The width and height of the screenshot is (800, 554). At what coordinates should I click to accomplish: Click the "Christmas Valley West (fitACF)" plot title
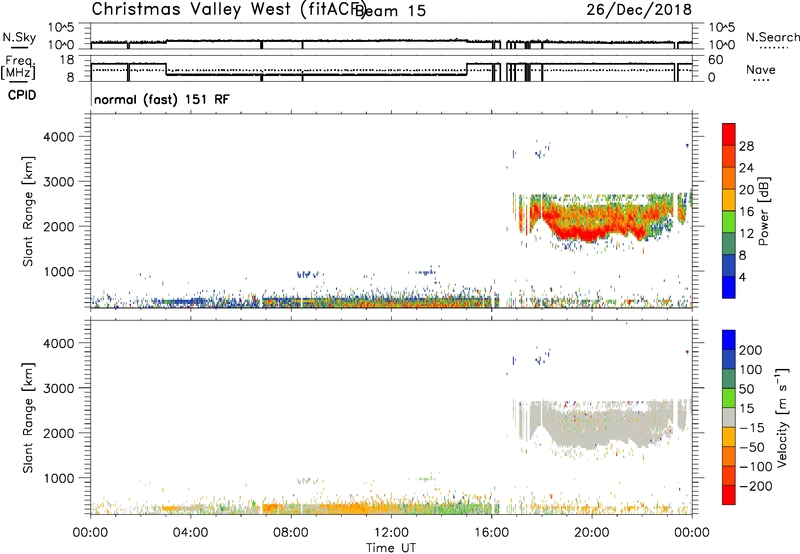click(228, 10)
